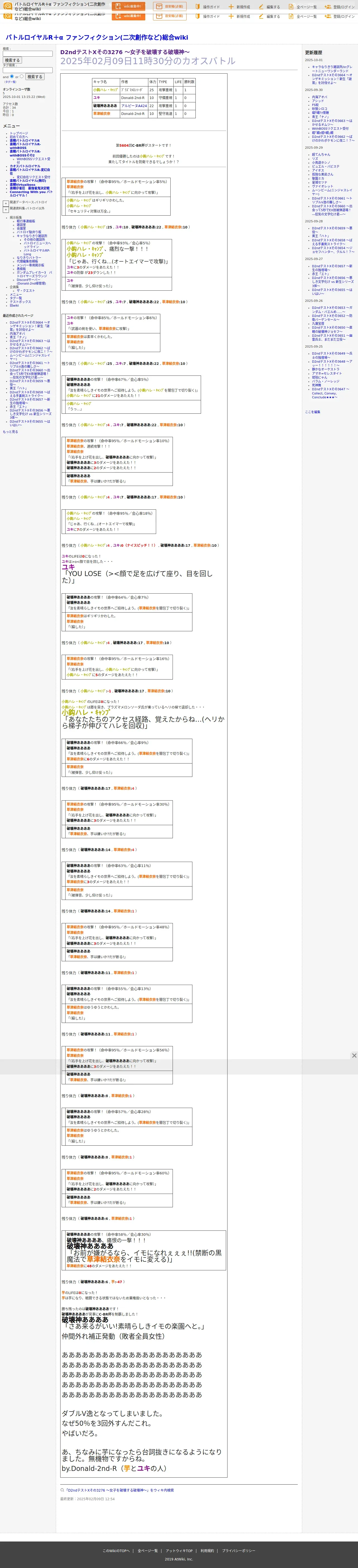The image size is (358, 1568).
Task: Open 超てんちゃん in 更新履歴
Action: [321, 155]
